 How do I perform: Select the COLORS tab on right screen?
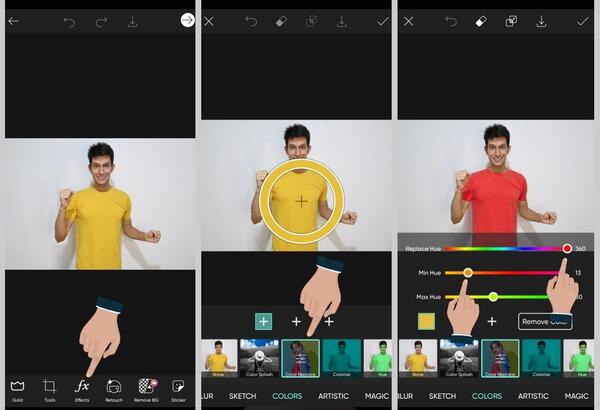pyautogui.click(x=487, y=396)
